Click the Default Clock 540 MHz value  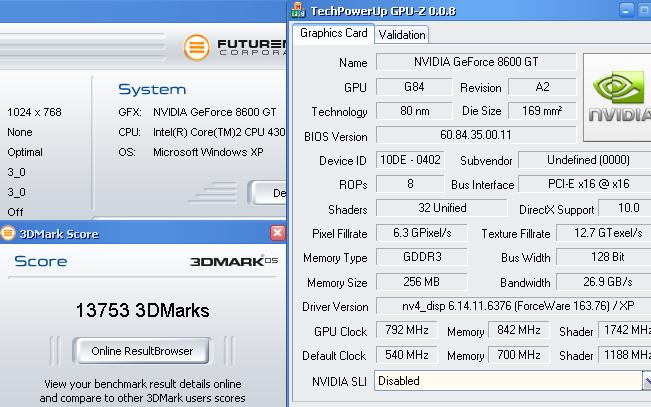point(406,355)
